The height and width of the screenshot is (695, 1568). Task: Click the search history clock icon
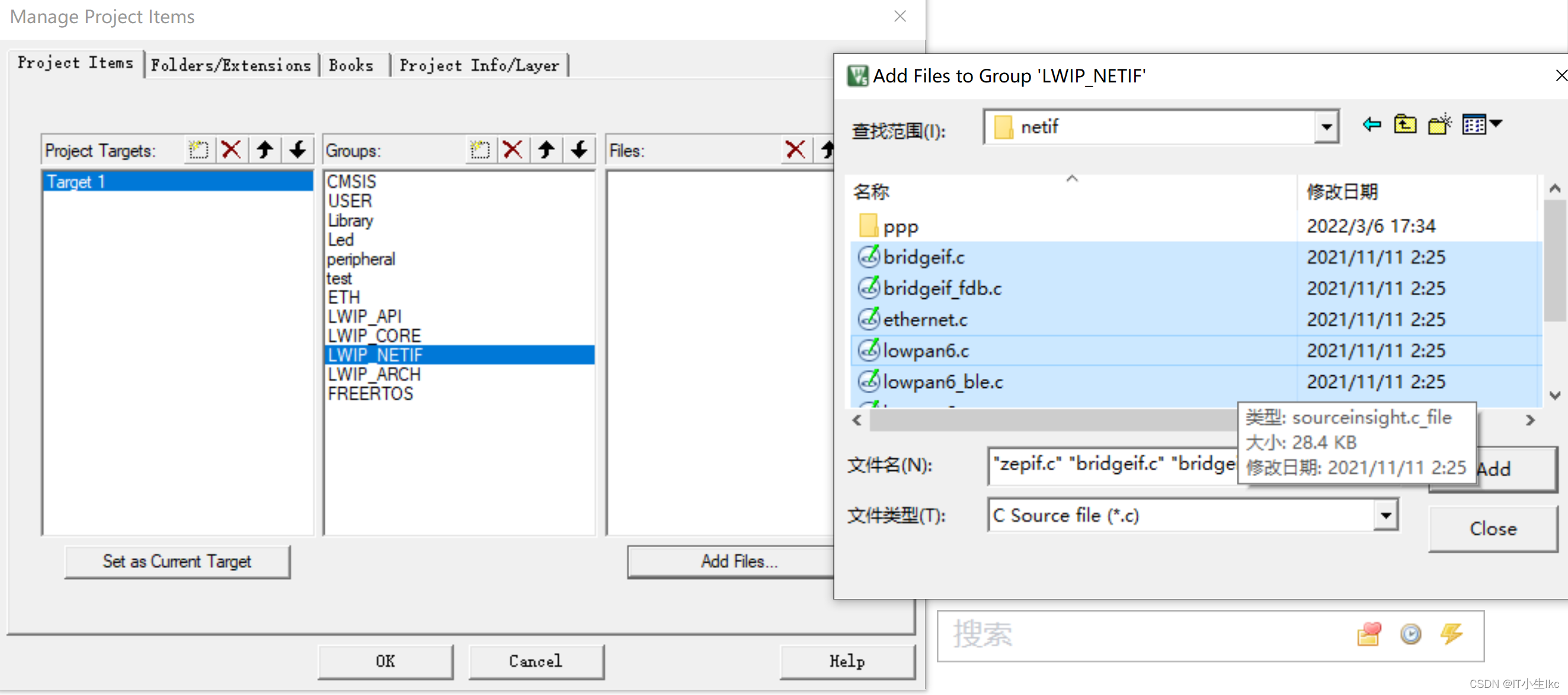1412,634
